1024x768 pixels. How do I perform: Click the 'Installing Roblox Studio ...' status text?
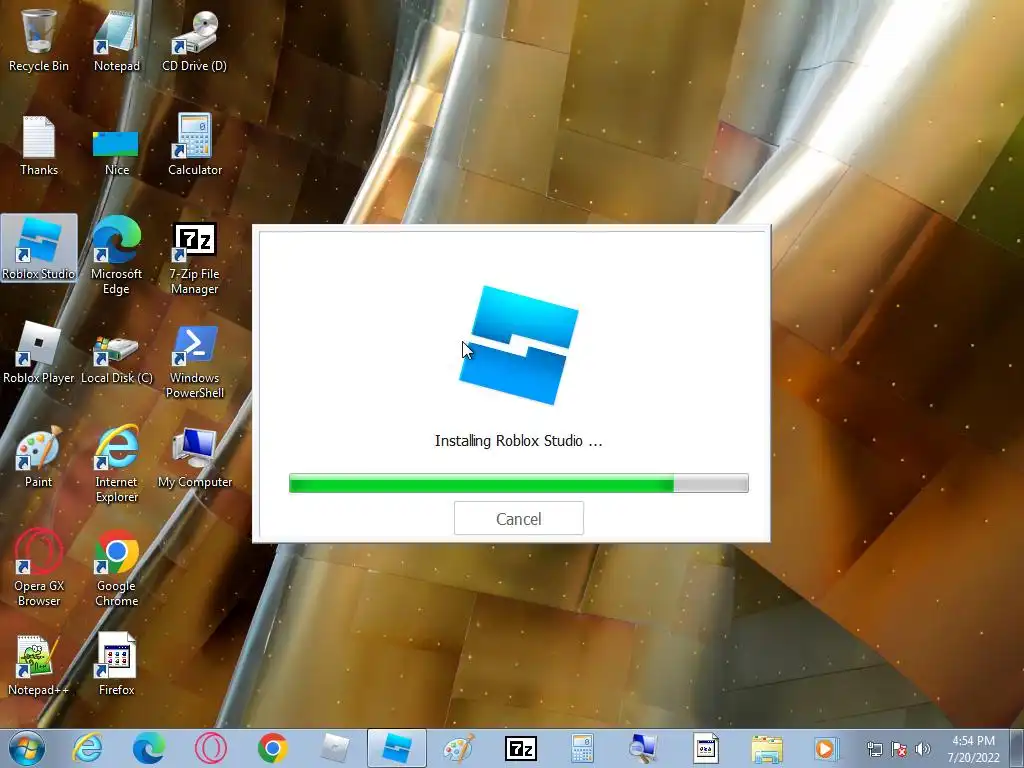point(519,441)
